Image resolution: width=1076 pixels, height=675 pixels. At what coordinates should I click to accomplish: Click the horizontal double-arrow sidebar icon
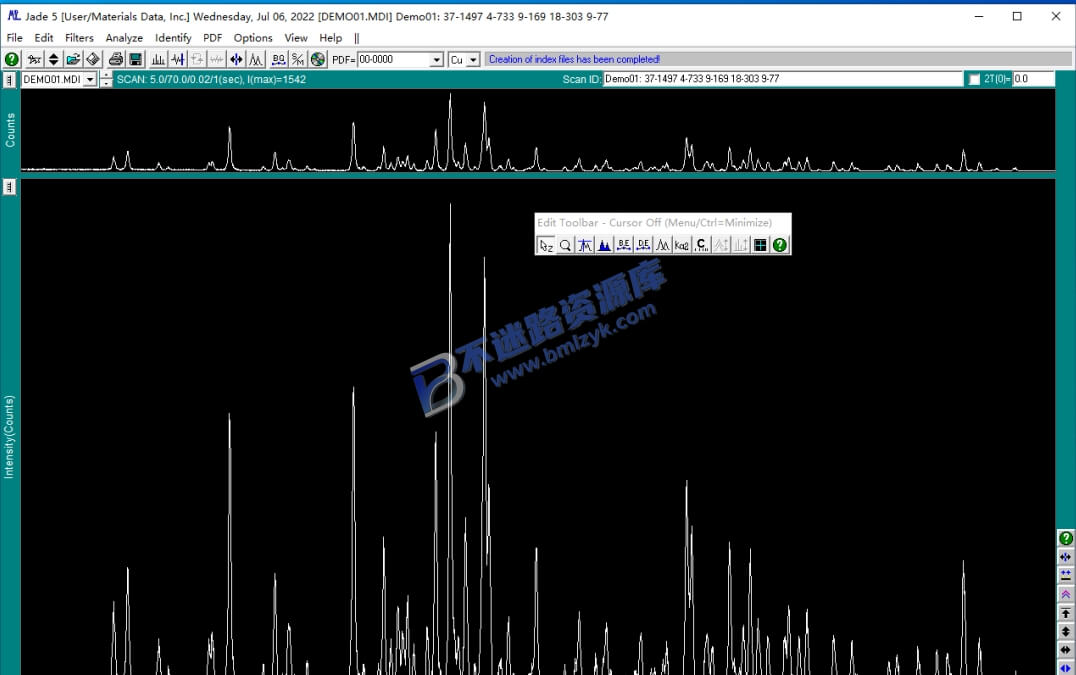tap(1066, 650)
